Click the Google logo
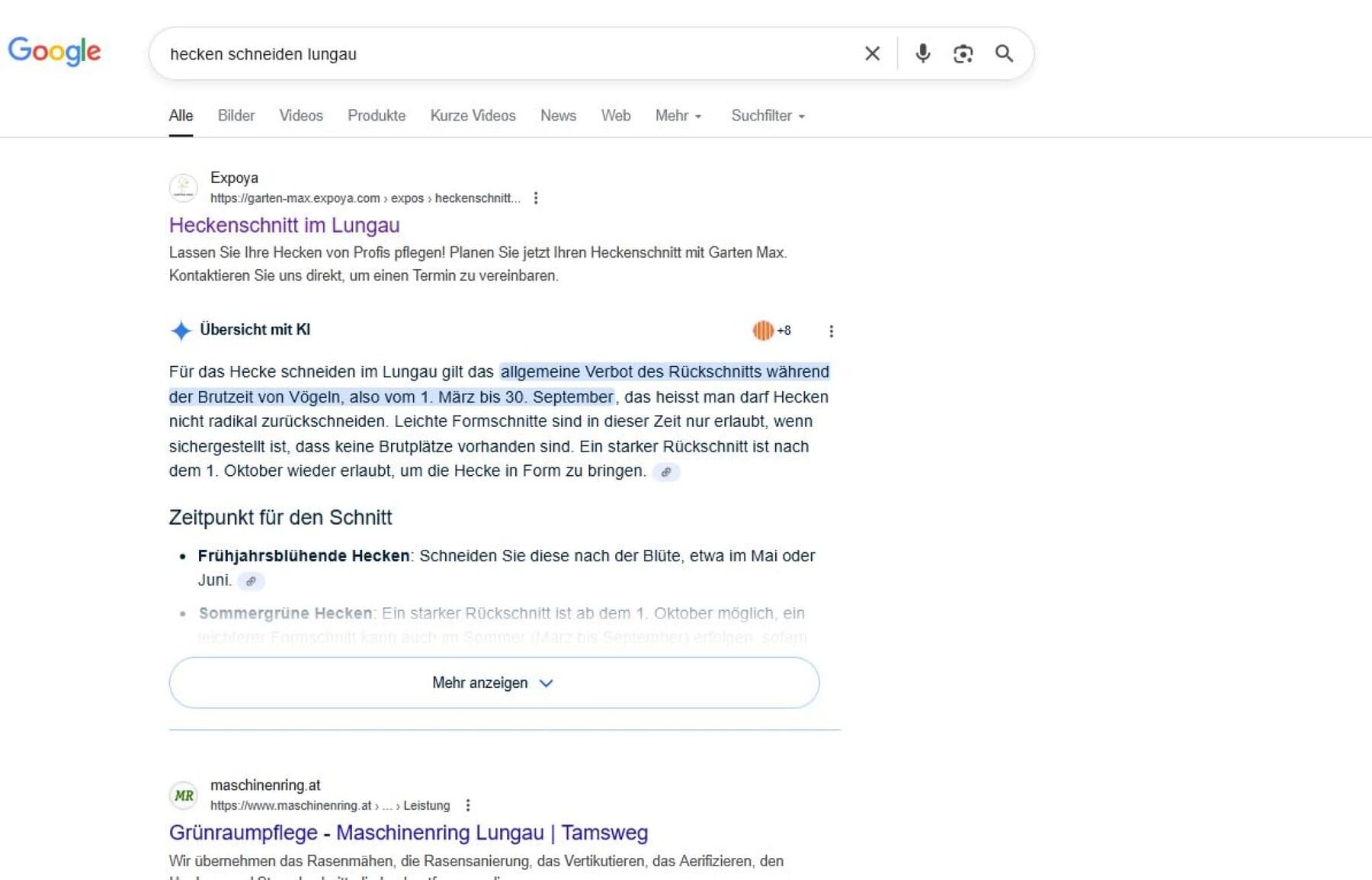1372x880 pixels. (x=54, y=51)
